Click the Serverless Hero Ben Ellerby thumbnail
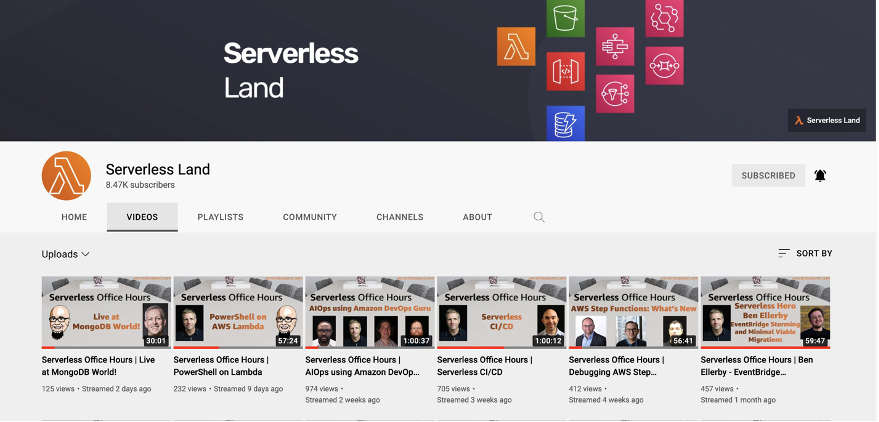879x422 pixels. pyautogui.click(x=765, y=312)
